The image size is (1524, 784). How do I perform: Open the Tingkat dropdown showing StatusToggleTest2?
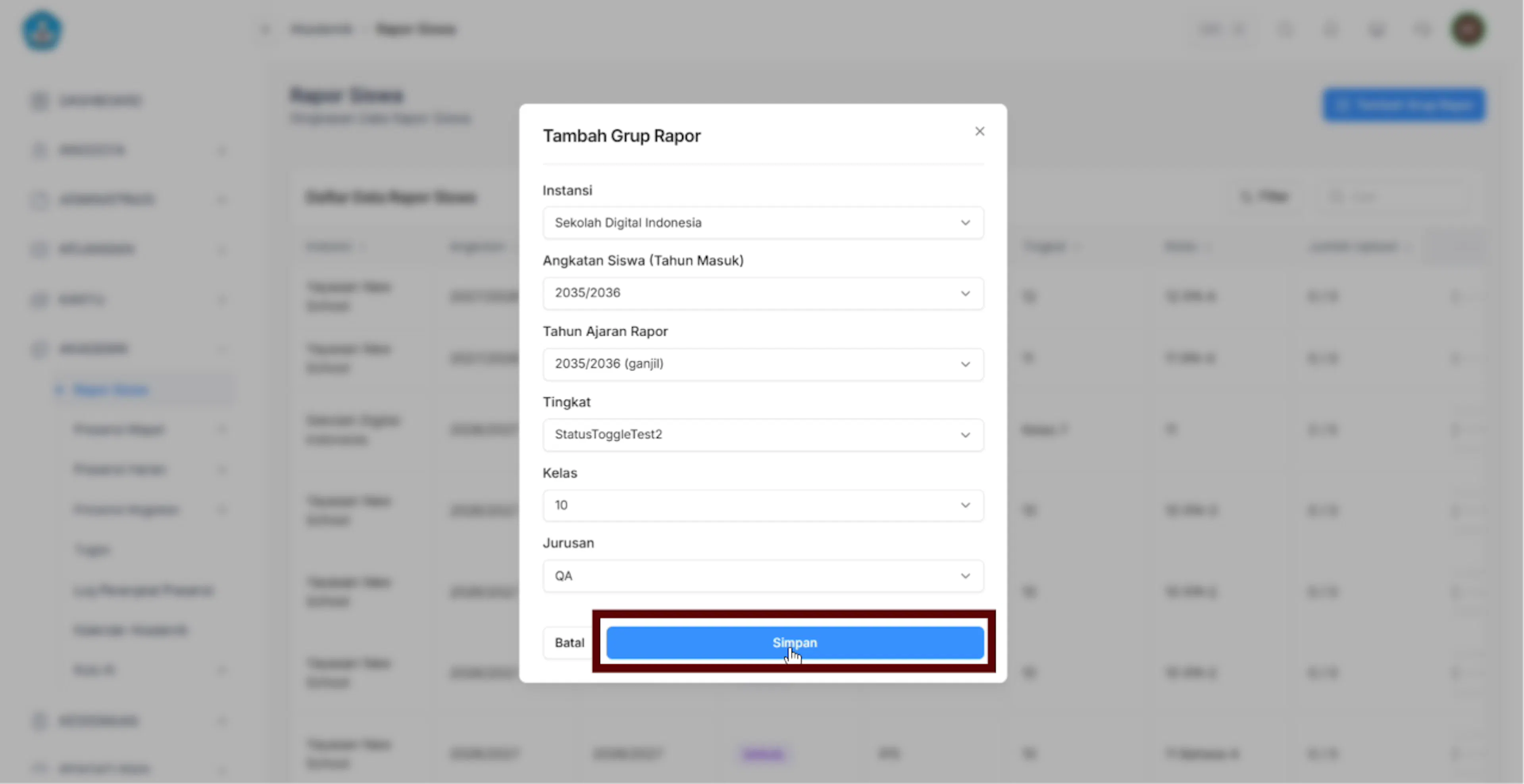point(763,434)
